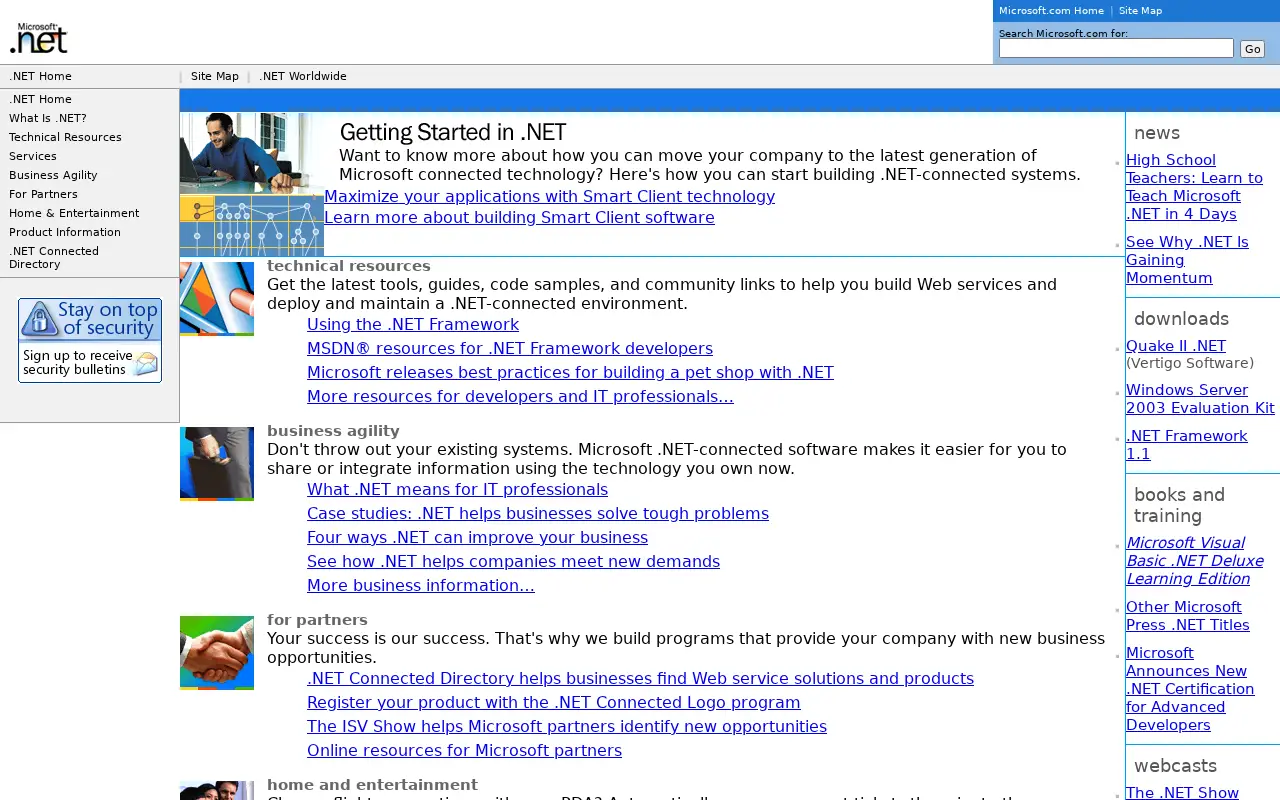Open Case studies .NET helps businesses link
Screen dimensions: 1280x800
point(538,513)
